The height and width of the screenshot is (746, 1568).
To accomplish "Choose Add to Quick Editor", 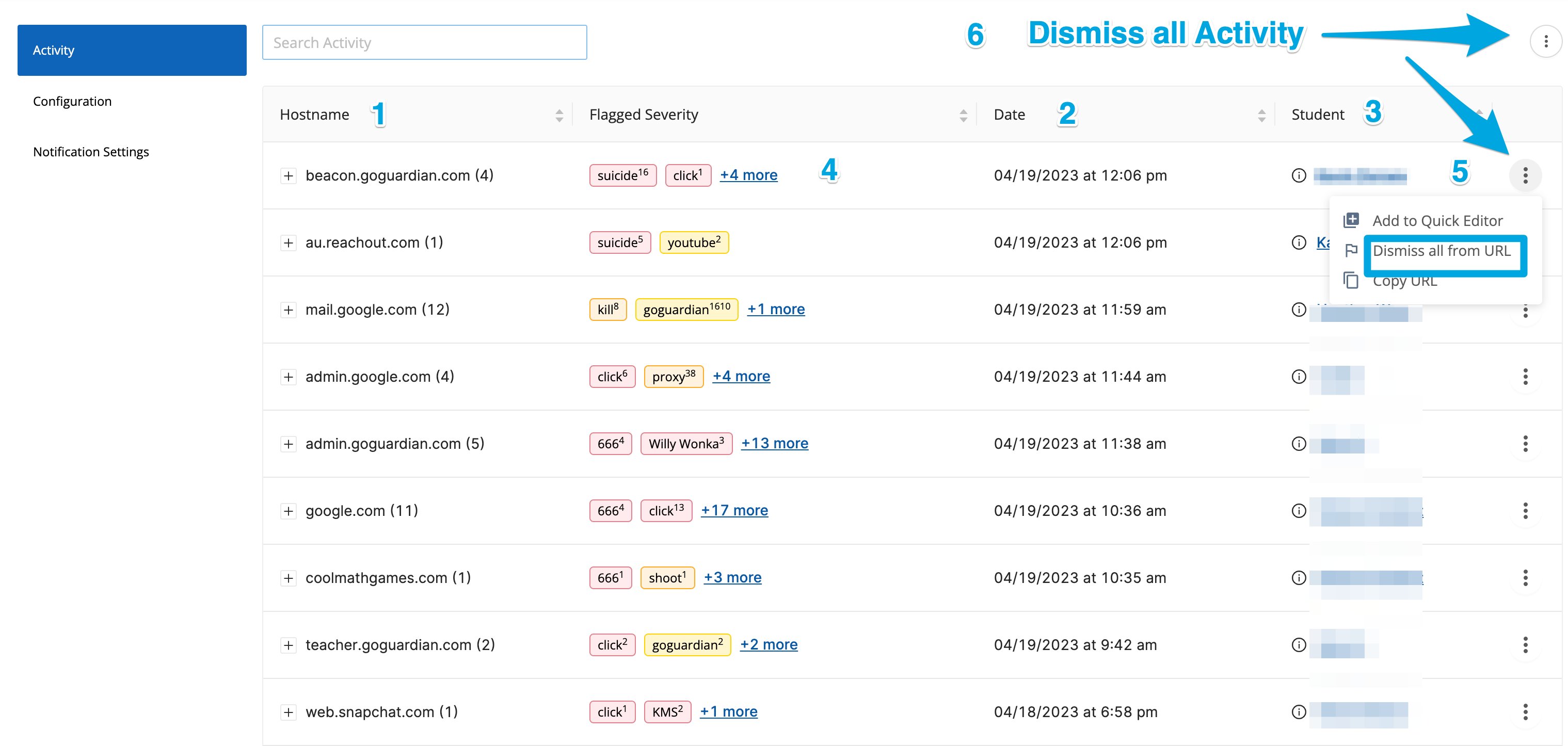I will point(1437,220).
